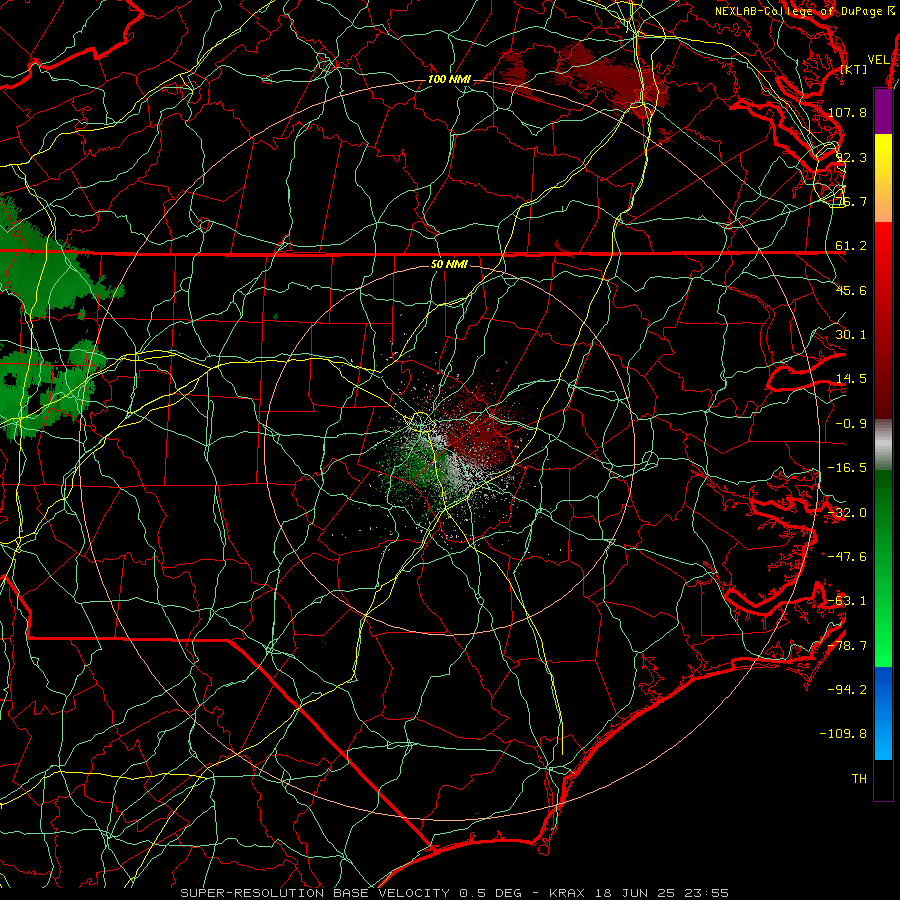
Task: Click the VEL legend title
Action: (x=878, y=60)
